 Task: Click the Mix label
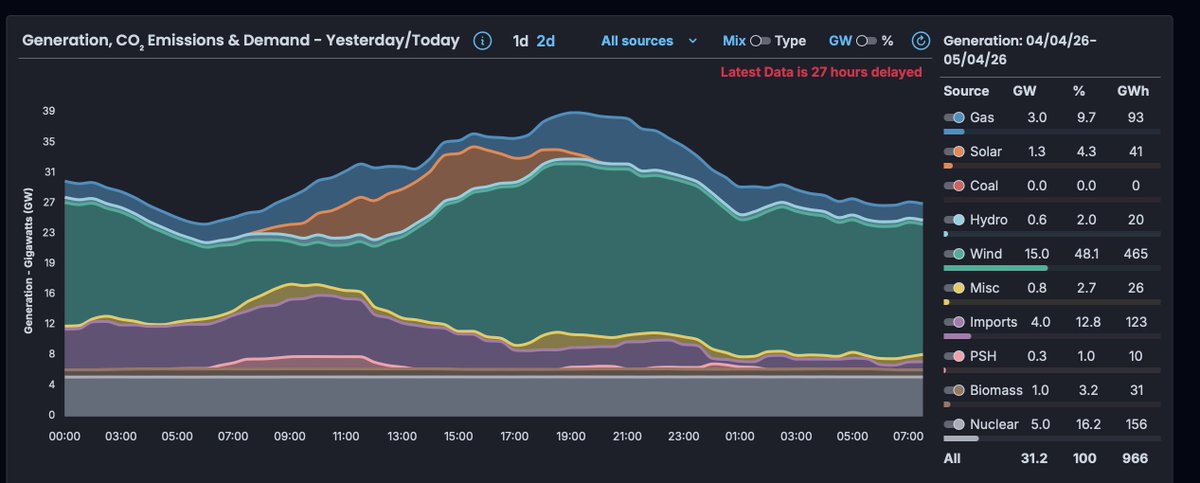tap(734, 41)
